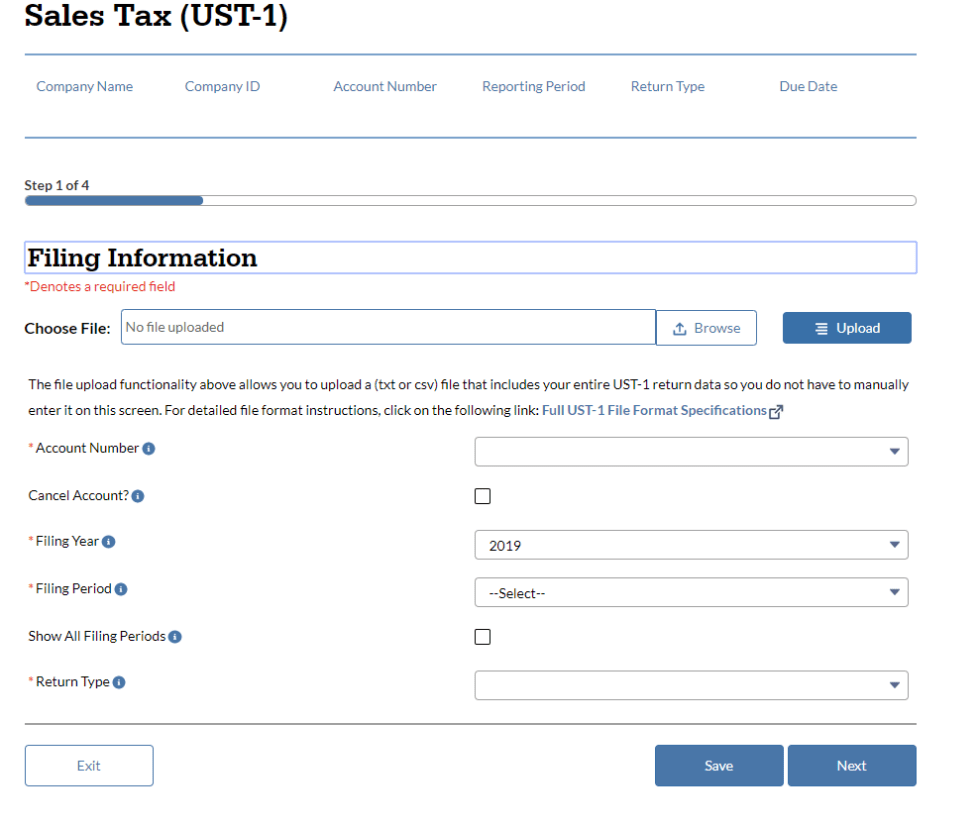Click the external link icon after Format Specifications
Image resolution: width=980 pixels, height=826 pixels.
coord(775,410)
